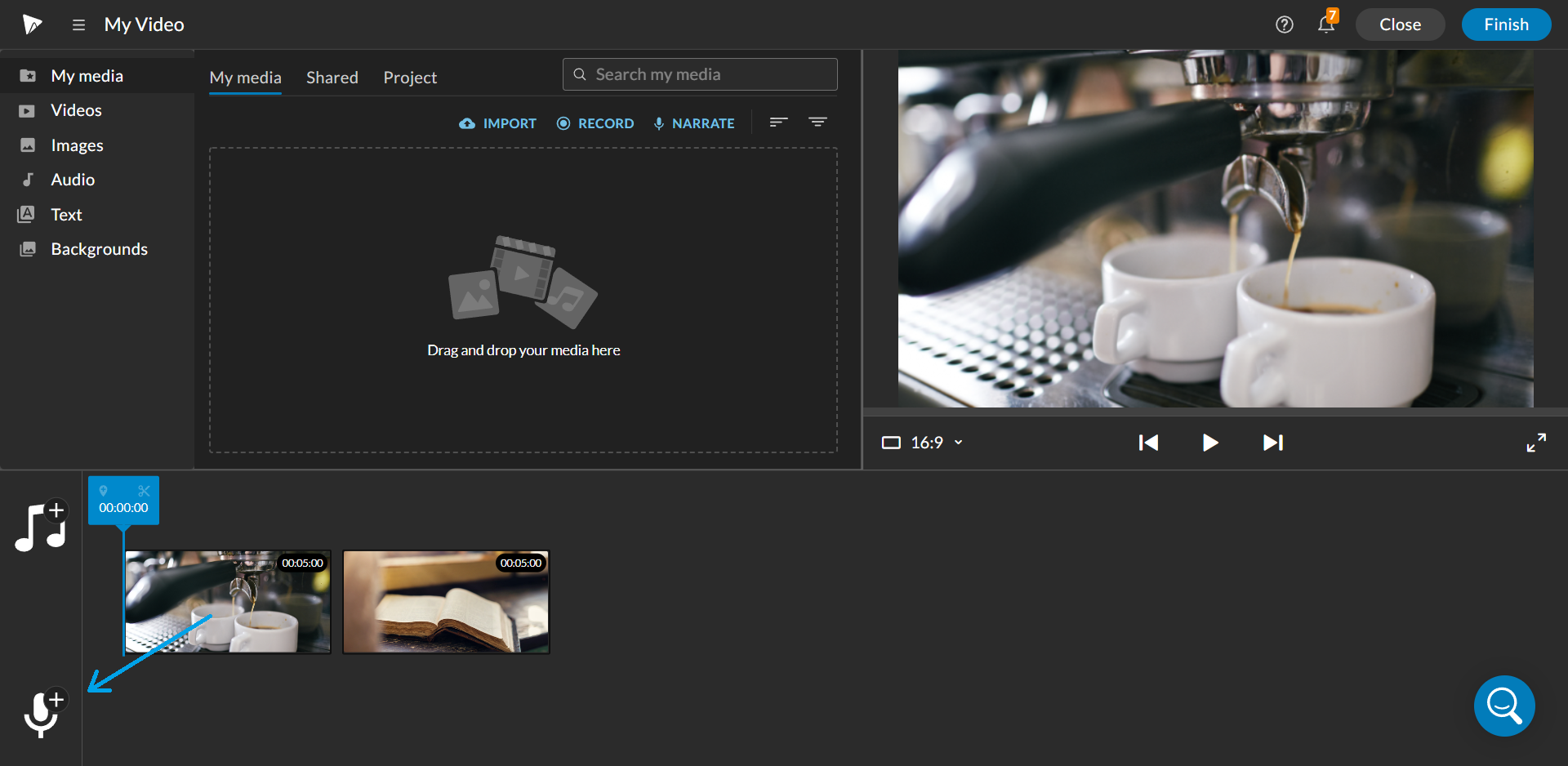Open the Audio media section
Image resolution: width=1568 pixels, height=766 pixels.
coord(73,179)
